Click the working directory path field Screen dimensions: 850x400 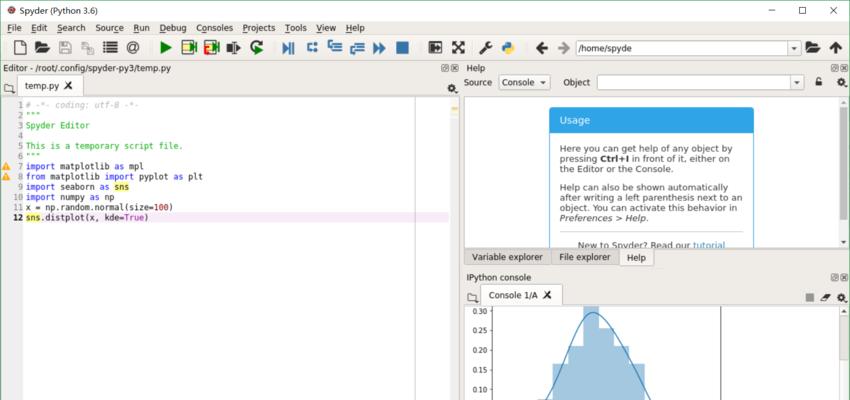681,48
